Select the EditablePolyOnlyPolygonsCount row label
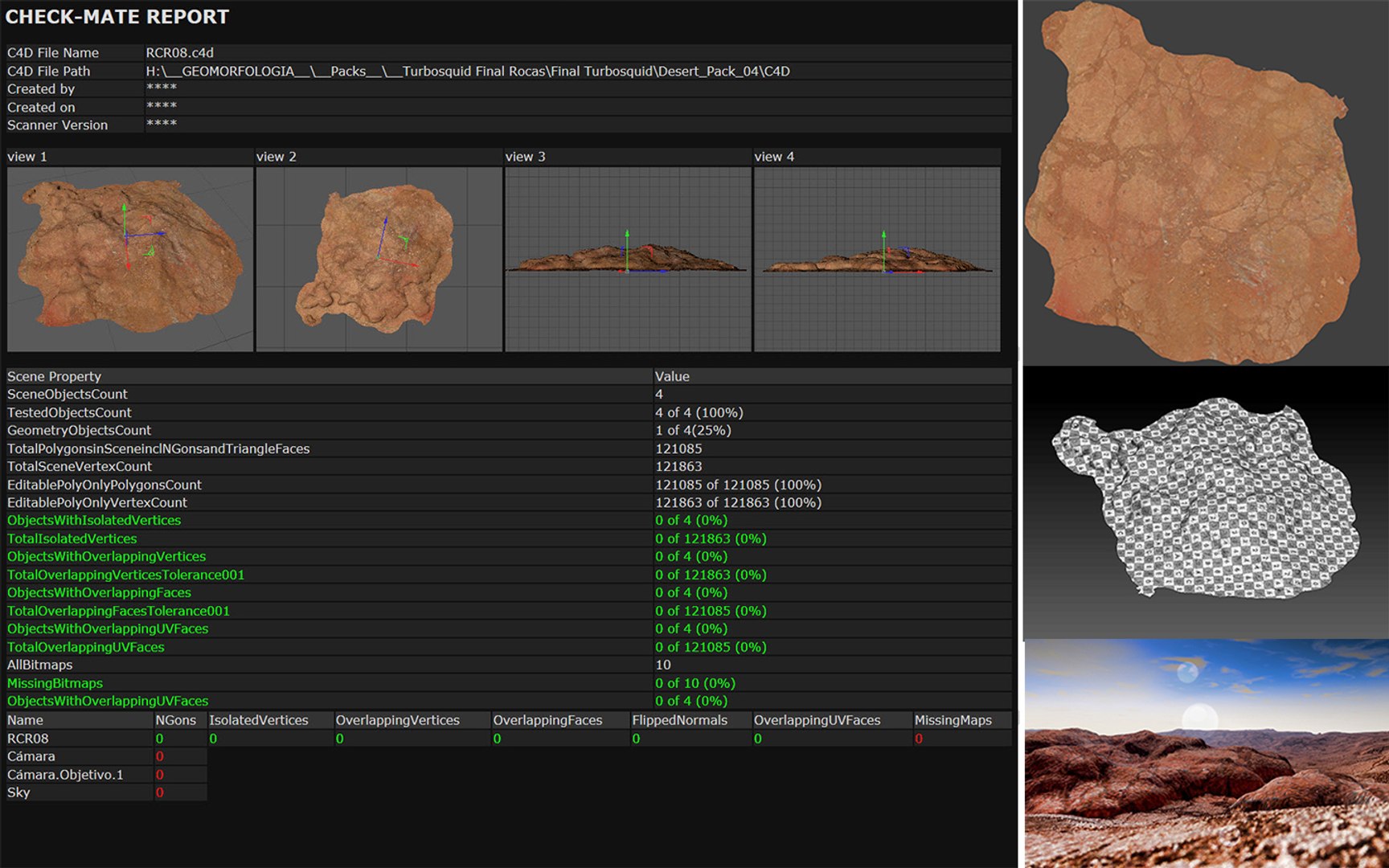Image resolution: width=1389 pixels, height=868 pixels. (104, 485)
